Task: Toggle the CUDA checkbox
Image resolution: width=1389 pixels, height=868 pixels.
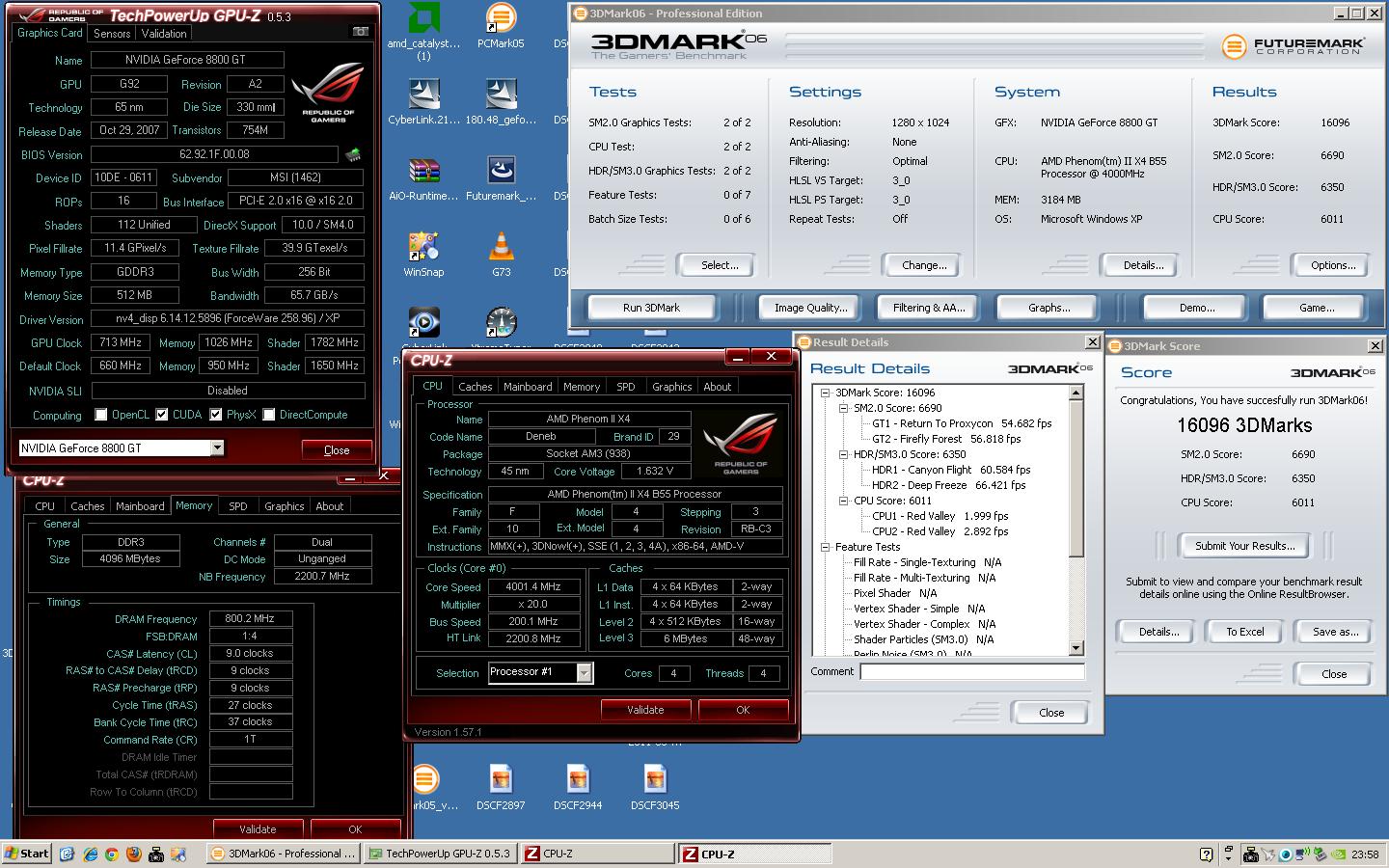Action: pos(162,415)
